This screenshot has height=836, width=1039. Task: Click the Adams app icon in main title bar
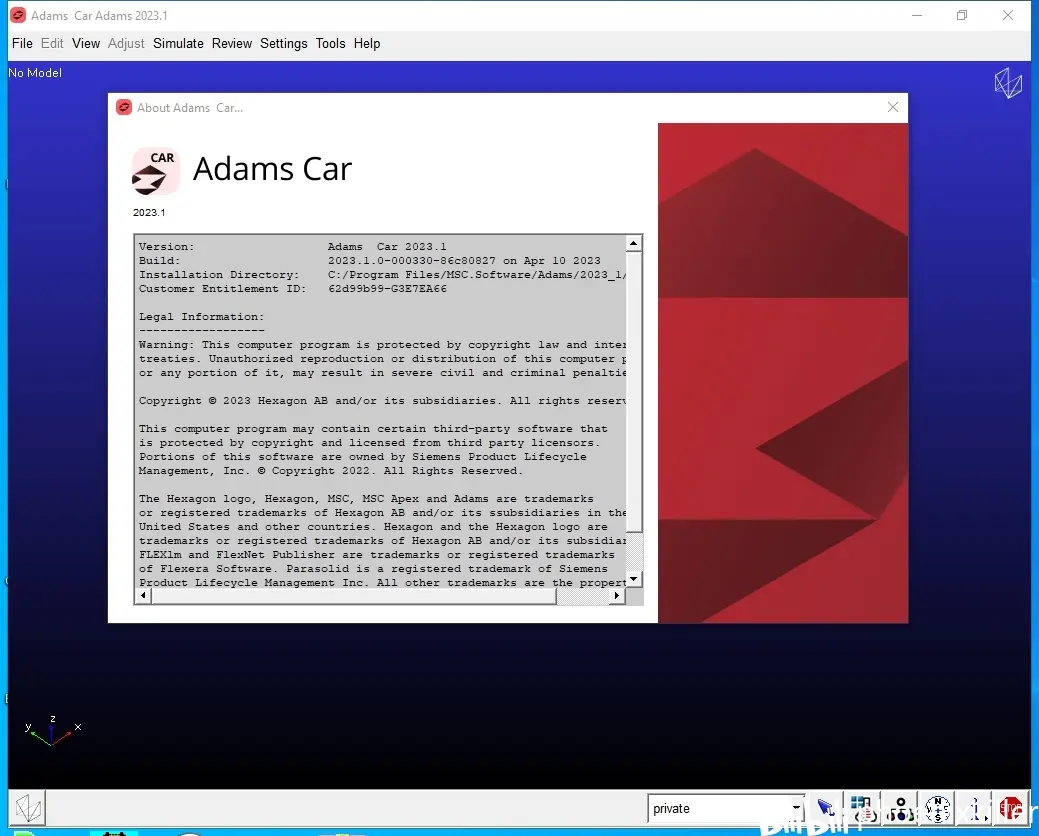point(18,15)
